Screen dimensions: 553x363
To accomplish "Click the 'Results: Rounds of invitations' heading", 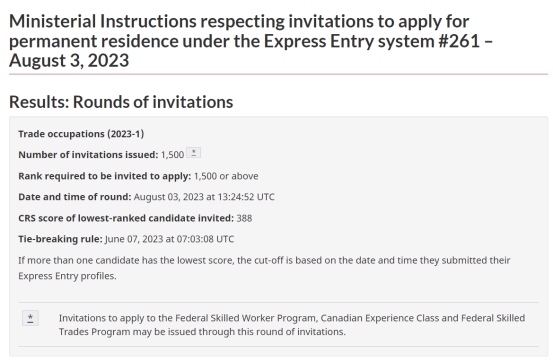I will tap(121, 102).
